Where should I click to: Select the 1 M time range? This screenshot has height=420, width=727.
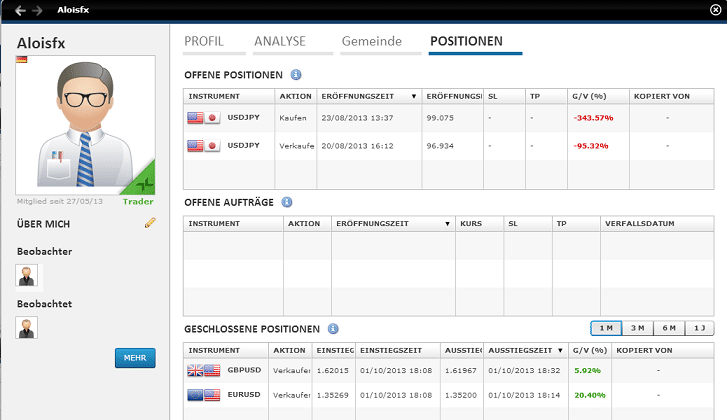tap(605, 328)
